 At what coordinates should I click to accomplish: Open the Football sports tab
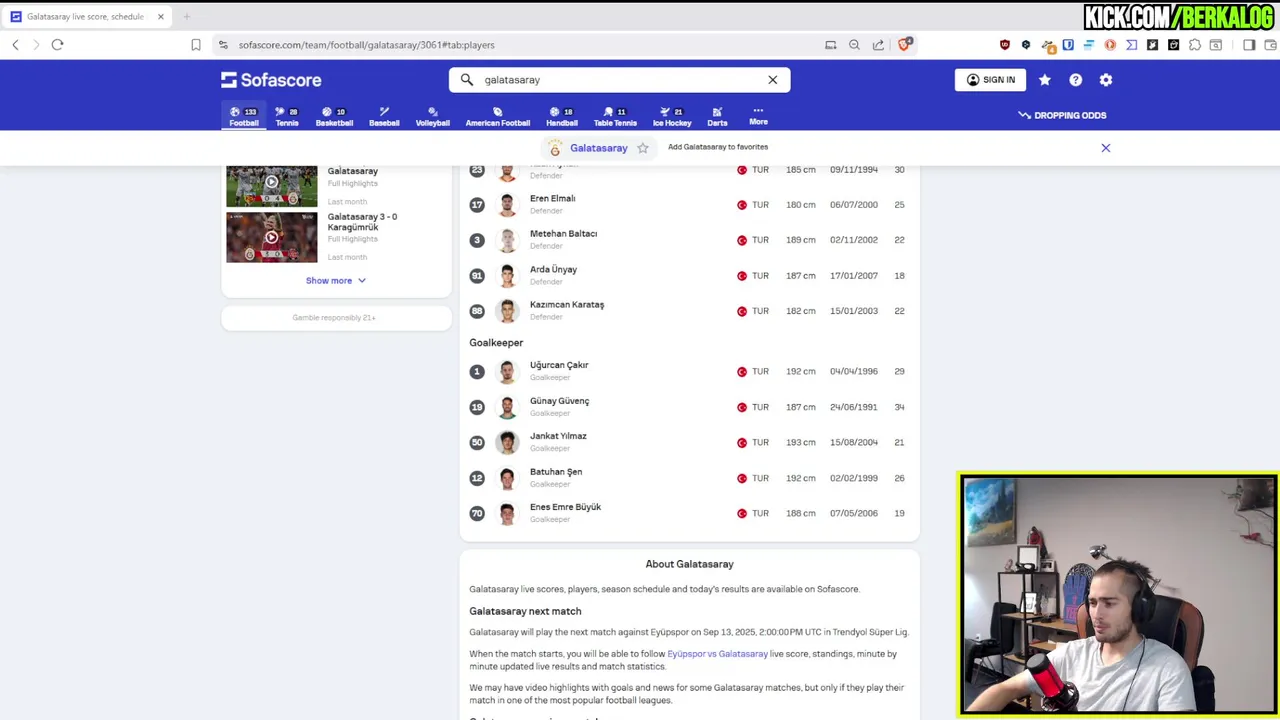coord(244,116)
